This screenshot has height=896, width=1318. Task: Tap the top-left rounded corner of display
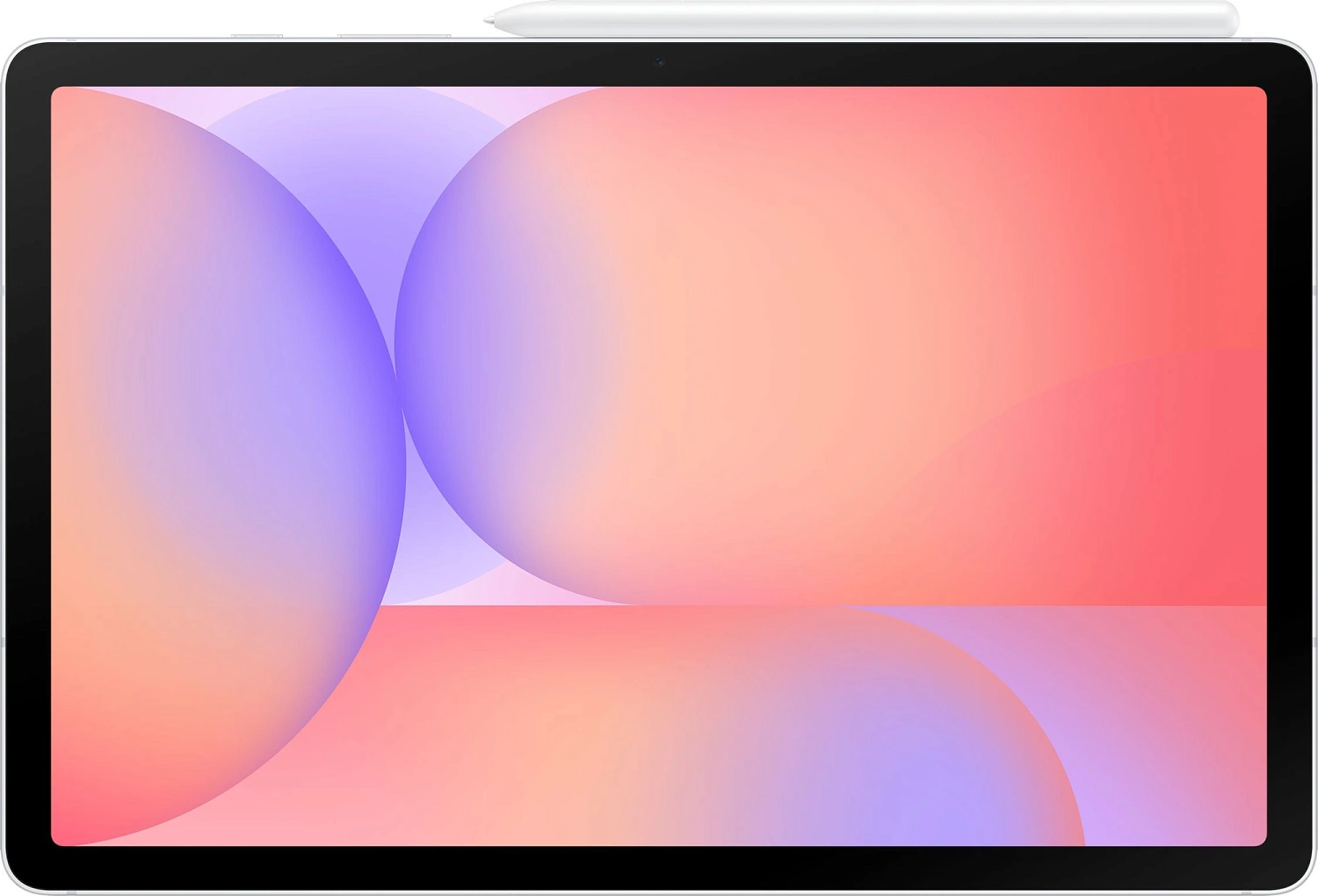tap(58, 93)
